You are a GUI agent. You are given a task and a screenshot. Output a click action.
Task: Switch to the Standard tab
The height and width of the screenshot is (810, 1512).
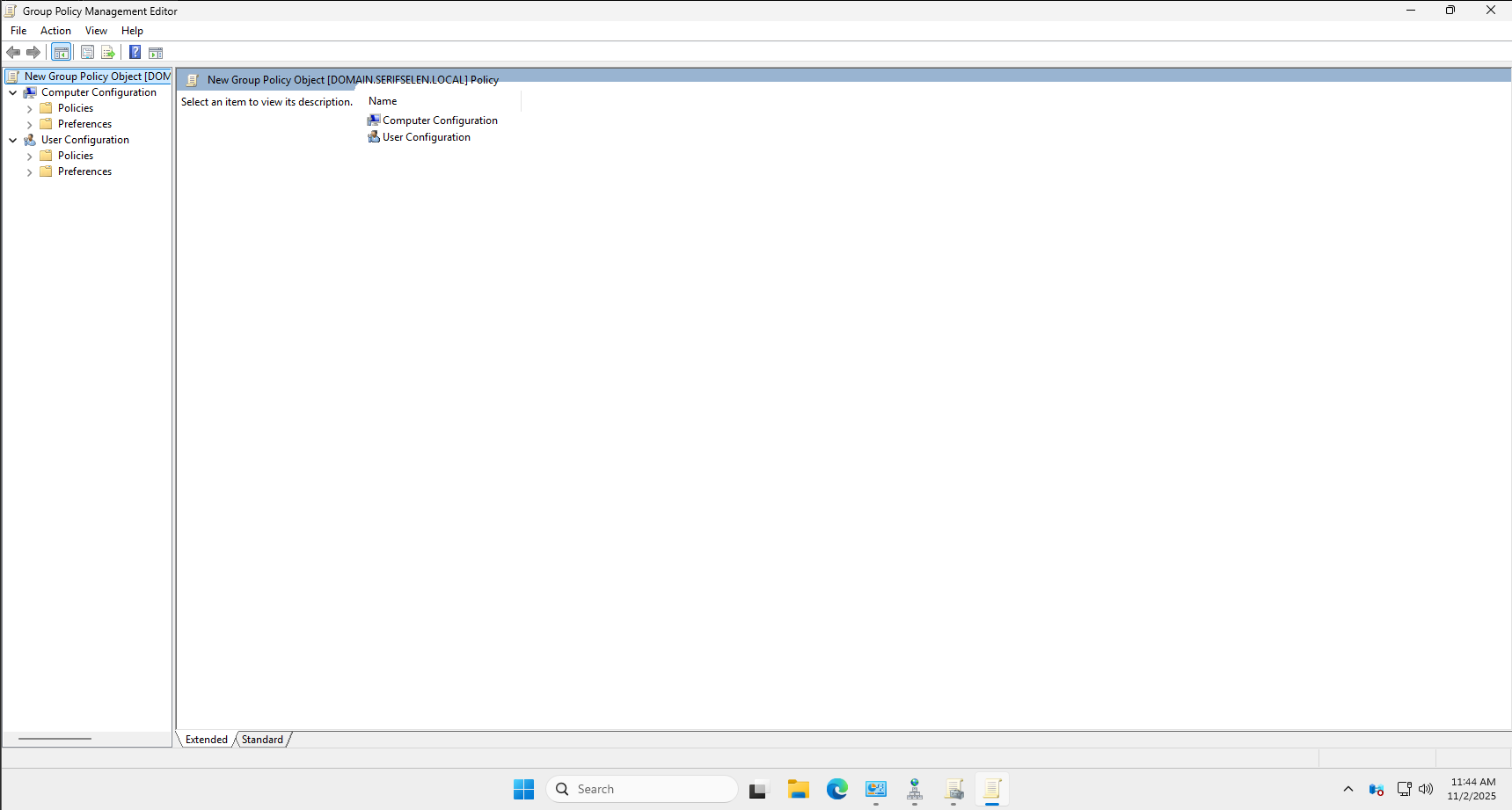[262, 740]
